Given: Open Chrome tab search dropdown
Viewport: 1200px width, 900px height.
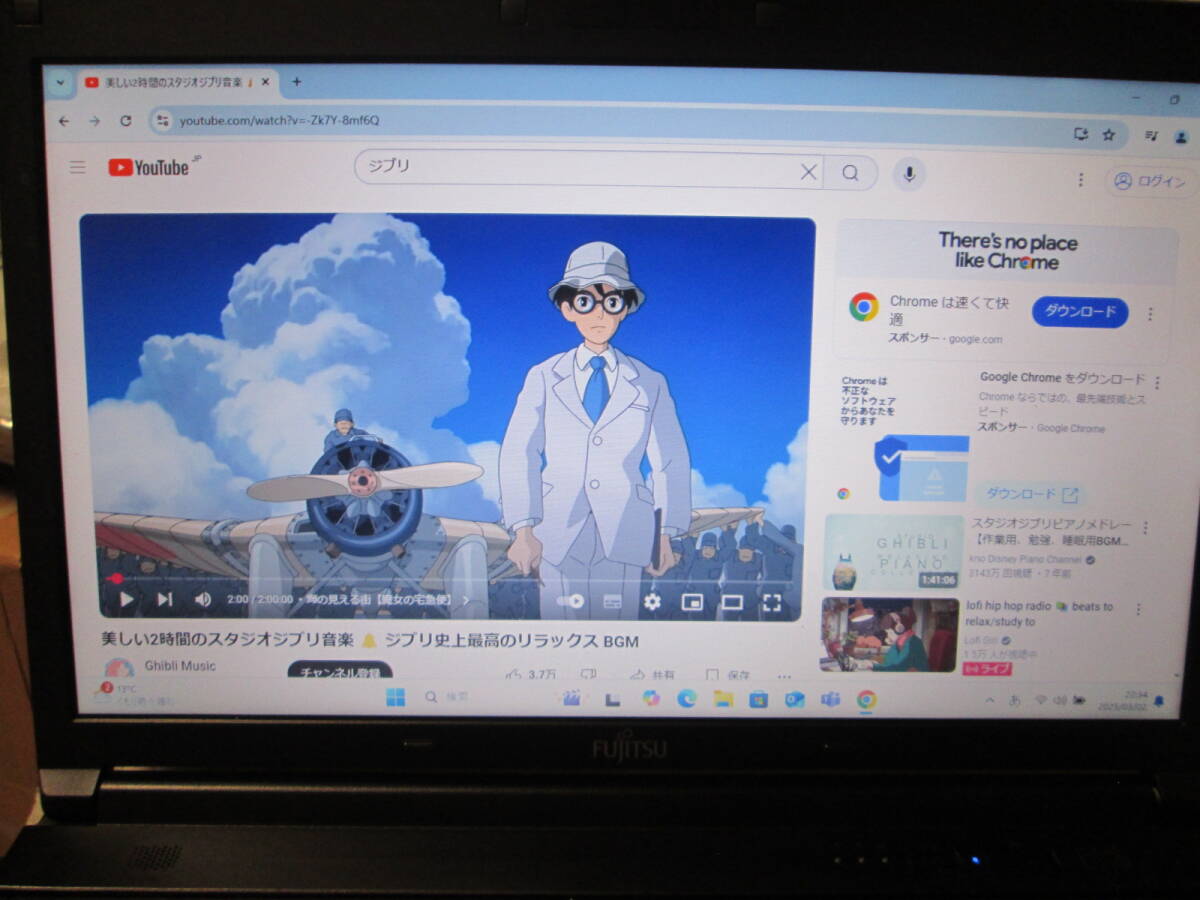Looking at the screenshot, I should point(59,83).
